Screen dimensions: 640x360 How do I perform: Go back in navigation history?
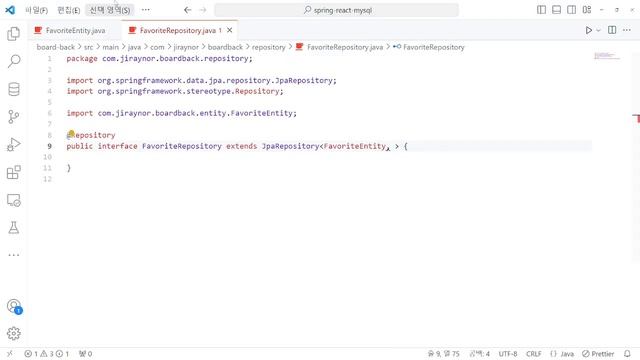coord(187,10)
